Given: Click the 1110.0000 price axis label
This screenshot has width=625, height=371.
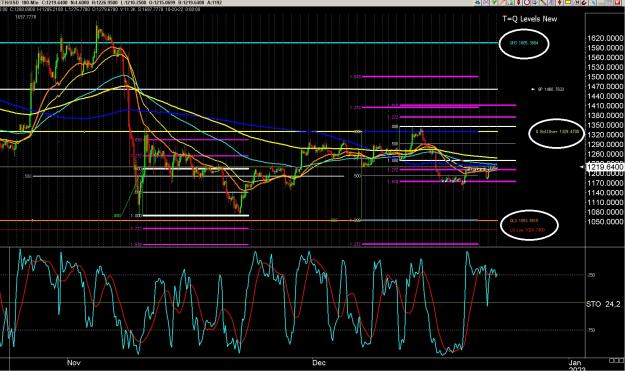Looking at the screenshot, I should [x=605, y=202].
